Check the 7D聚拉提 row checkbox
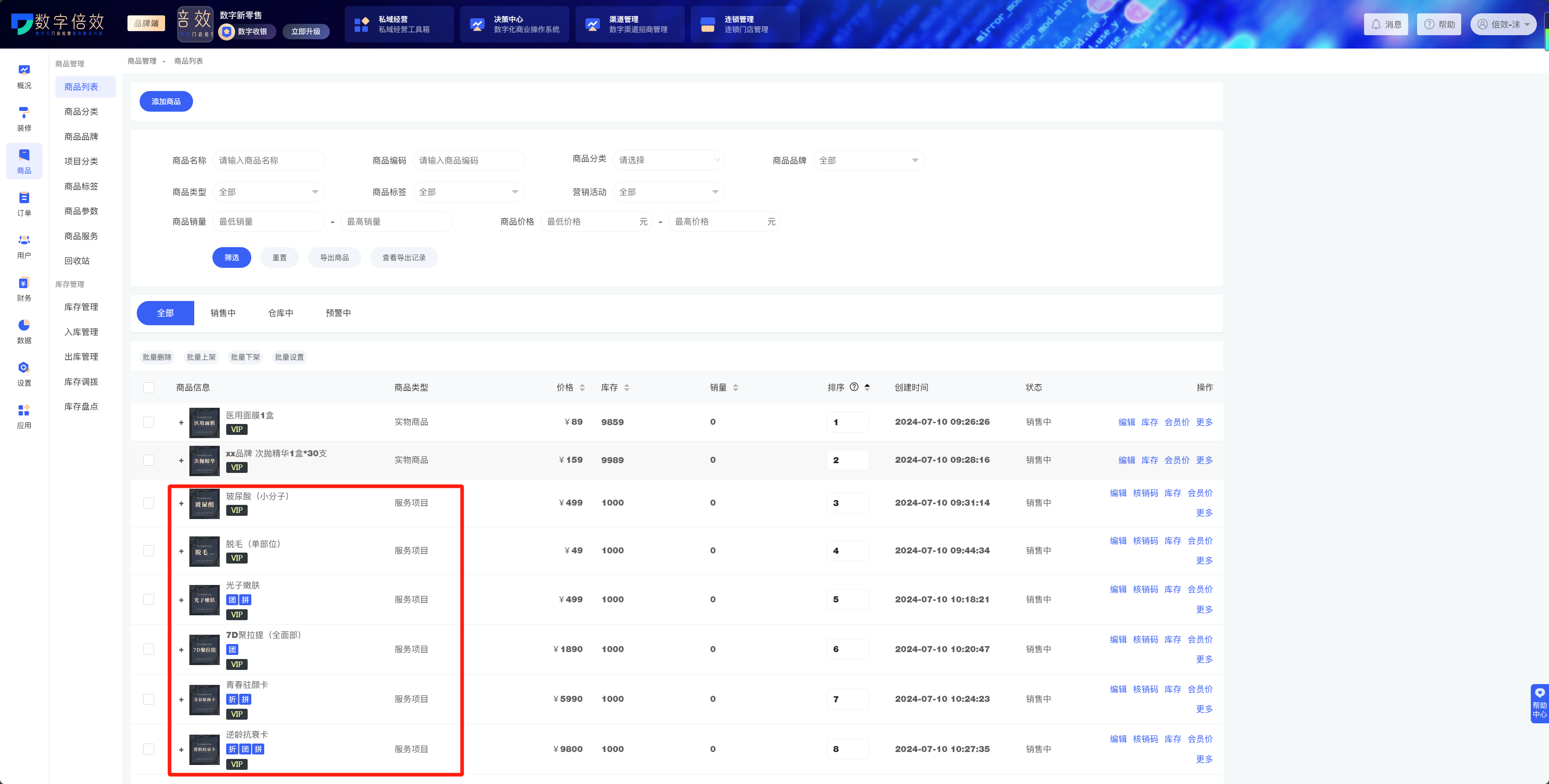 coord(149,649)
